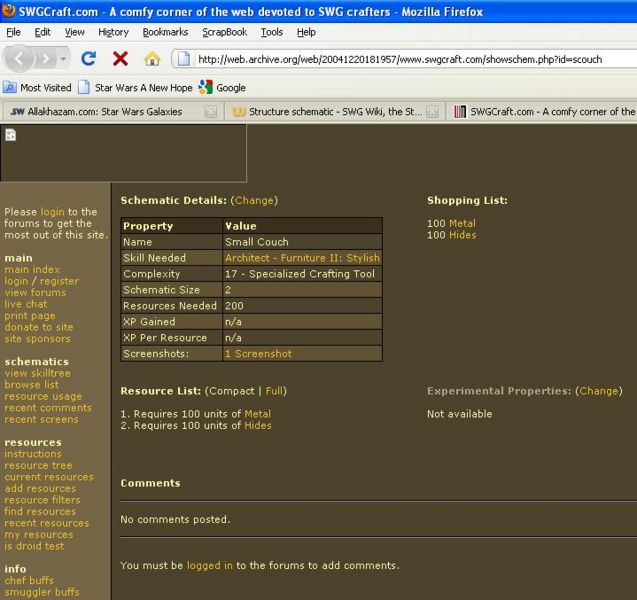Open view skilltree in sidebar

(x=37, y=373)
